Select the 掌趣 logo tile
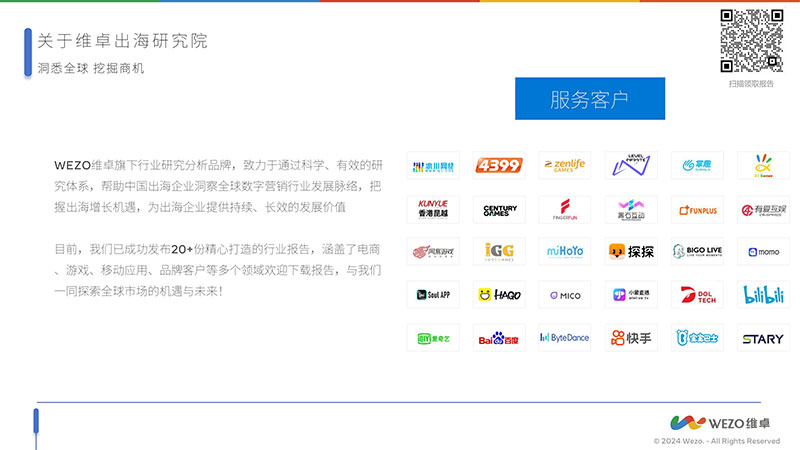 [697, 165]
